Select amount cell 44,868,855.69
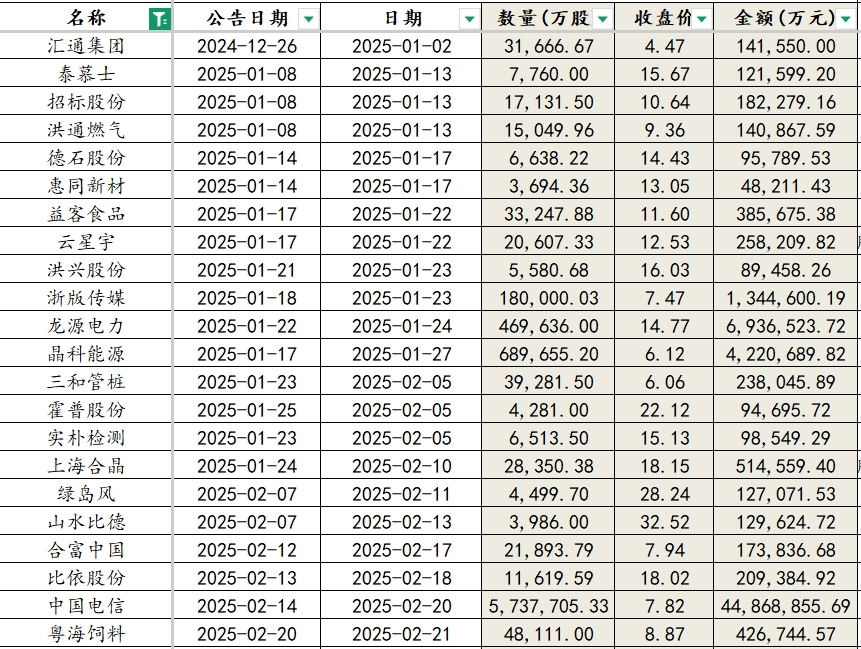861x649 pixels. click(x=786, y=606)
